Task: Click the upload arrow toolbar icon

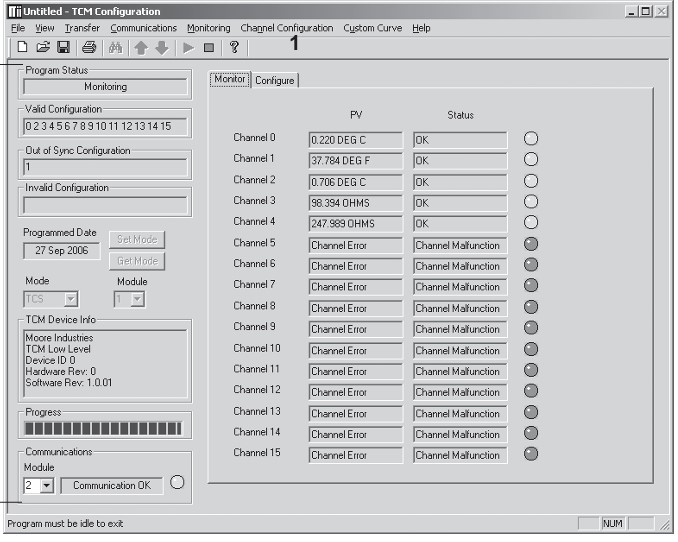Action: [x=141, y=47]
